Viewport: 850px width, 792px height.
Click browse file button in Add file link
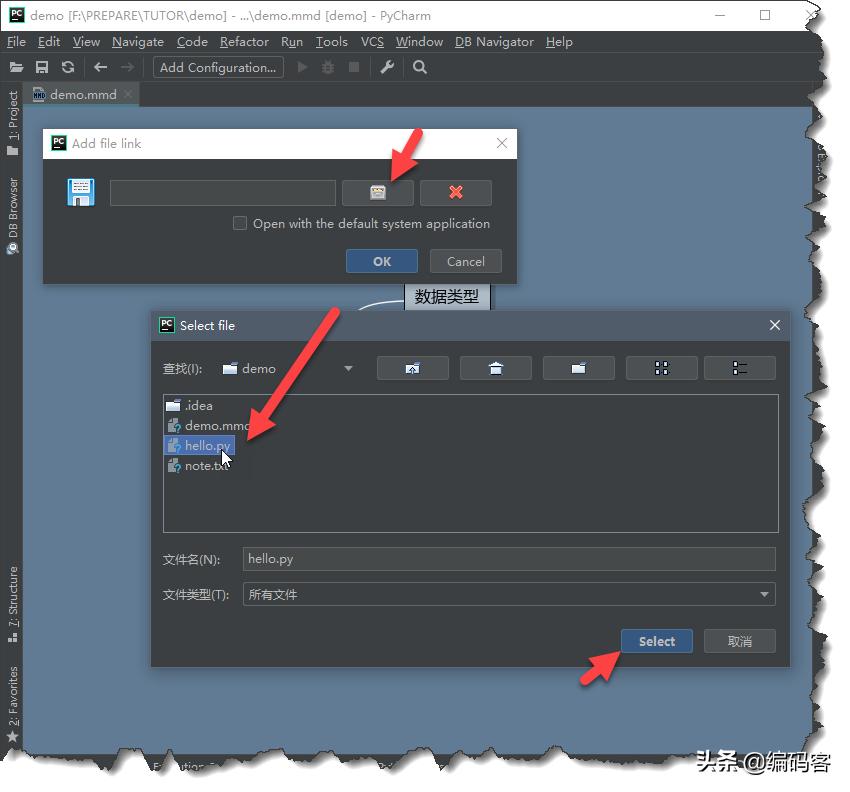pyautogui.click(x=378, y=192)
